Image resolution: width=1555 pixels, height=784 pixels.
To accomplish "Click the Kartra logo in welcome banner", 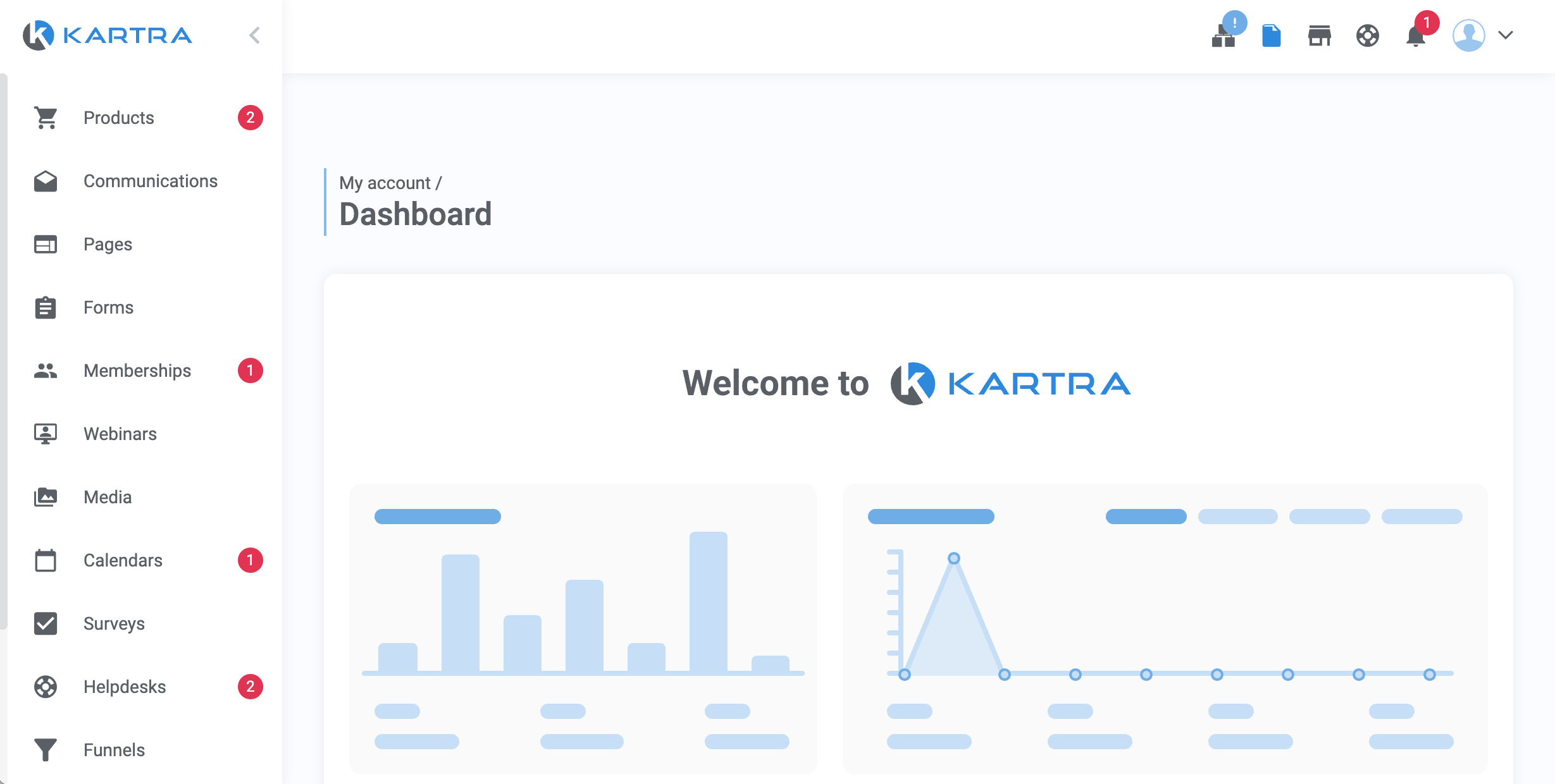I will click(x=1010, y=383).
